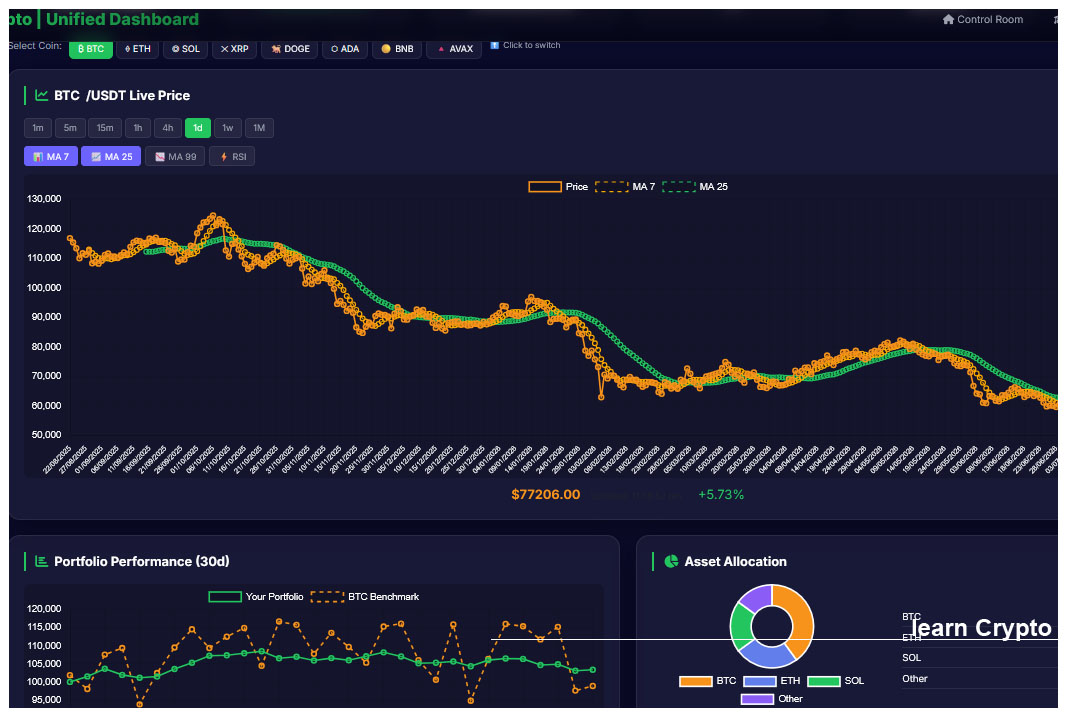Toggle Other legend under donut chart
Viewport: 1067px width, 718px height.
pos(772,699)
